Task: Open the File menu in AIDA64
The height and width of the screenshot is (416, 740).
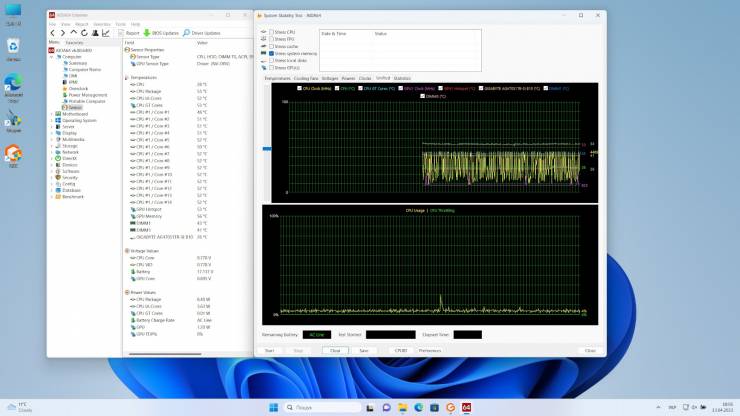Action: point(52,24)
